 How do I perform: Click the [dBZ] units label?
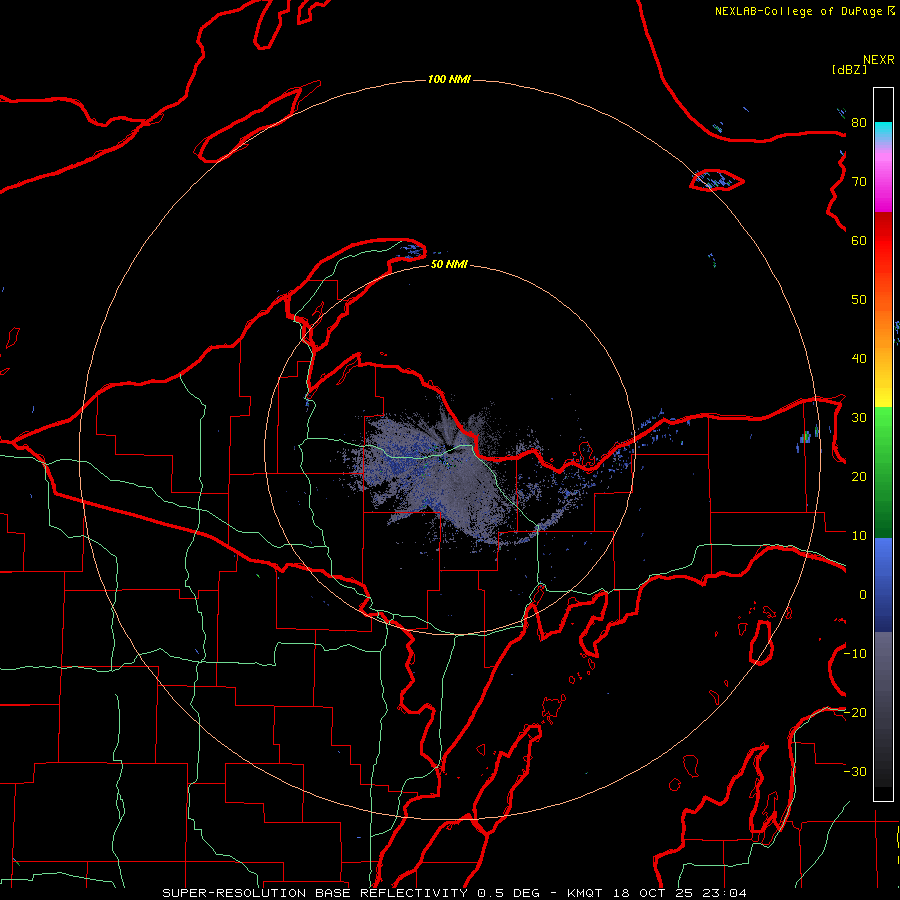[x=849, y=70]
